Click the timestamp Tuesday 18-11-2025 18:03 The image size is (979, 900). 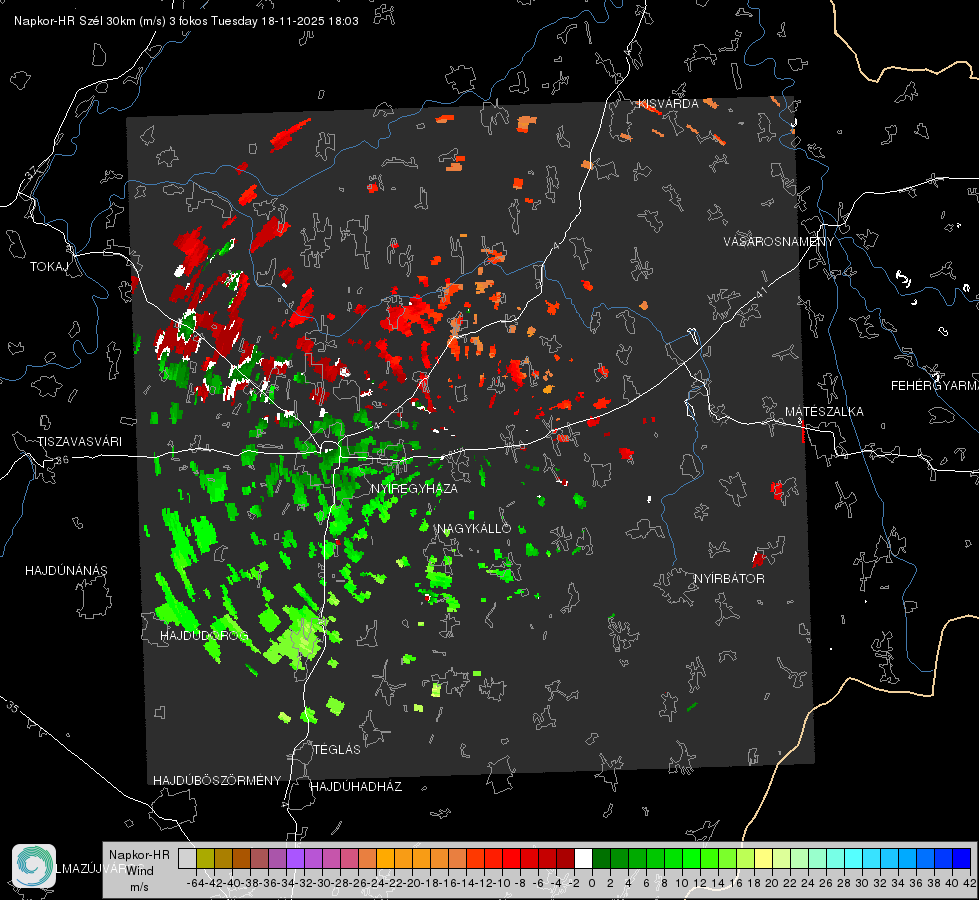click(x=285, y=21)
